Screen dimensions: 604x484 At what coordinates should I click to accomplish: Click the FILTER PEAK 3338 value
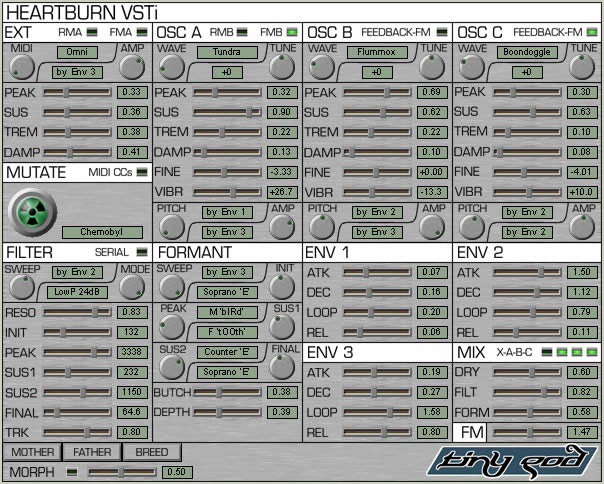coord(132,352)
